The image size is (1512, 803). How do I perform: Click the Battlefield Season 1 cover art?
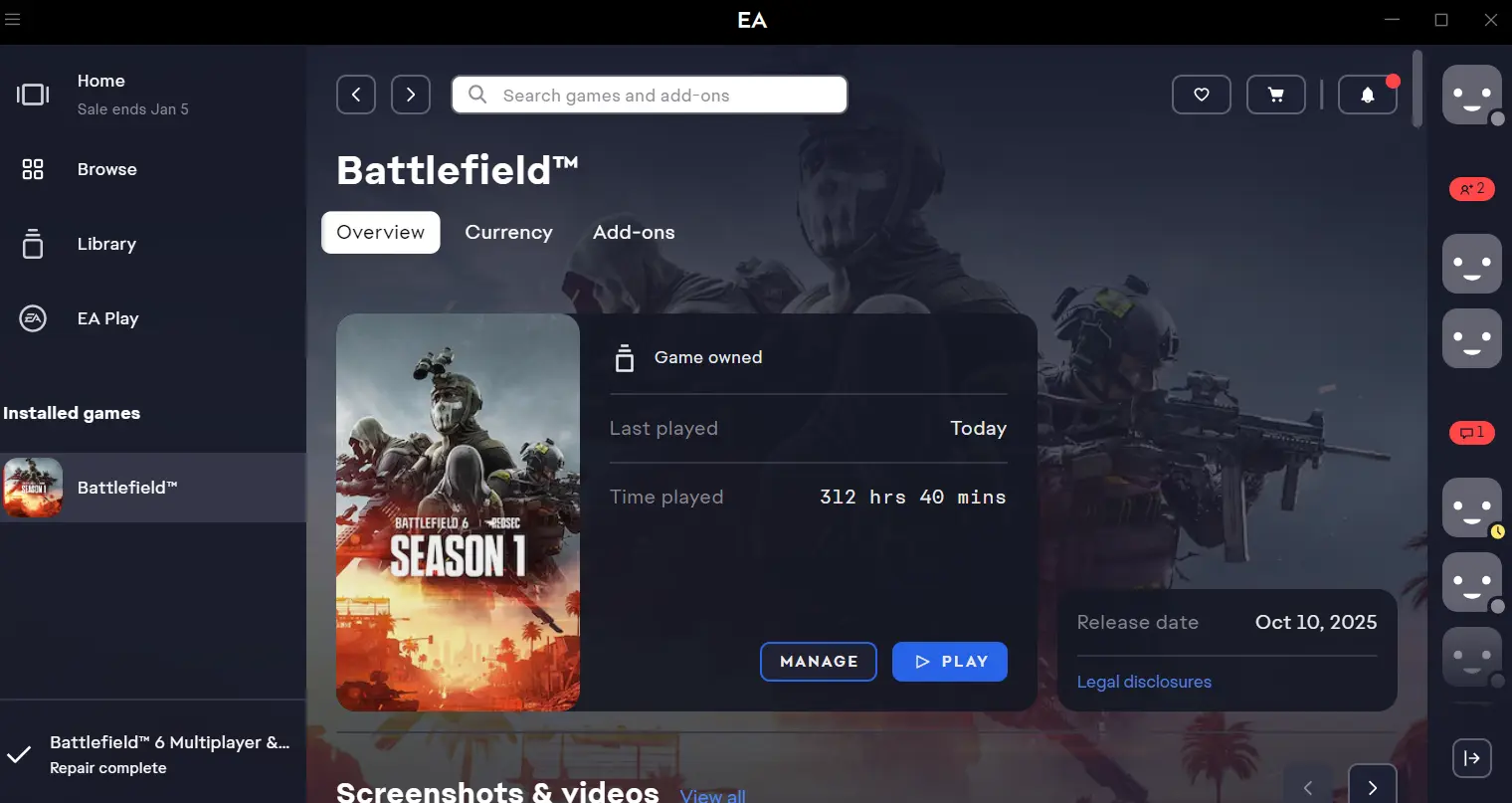(x=458, y=512)
